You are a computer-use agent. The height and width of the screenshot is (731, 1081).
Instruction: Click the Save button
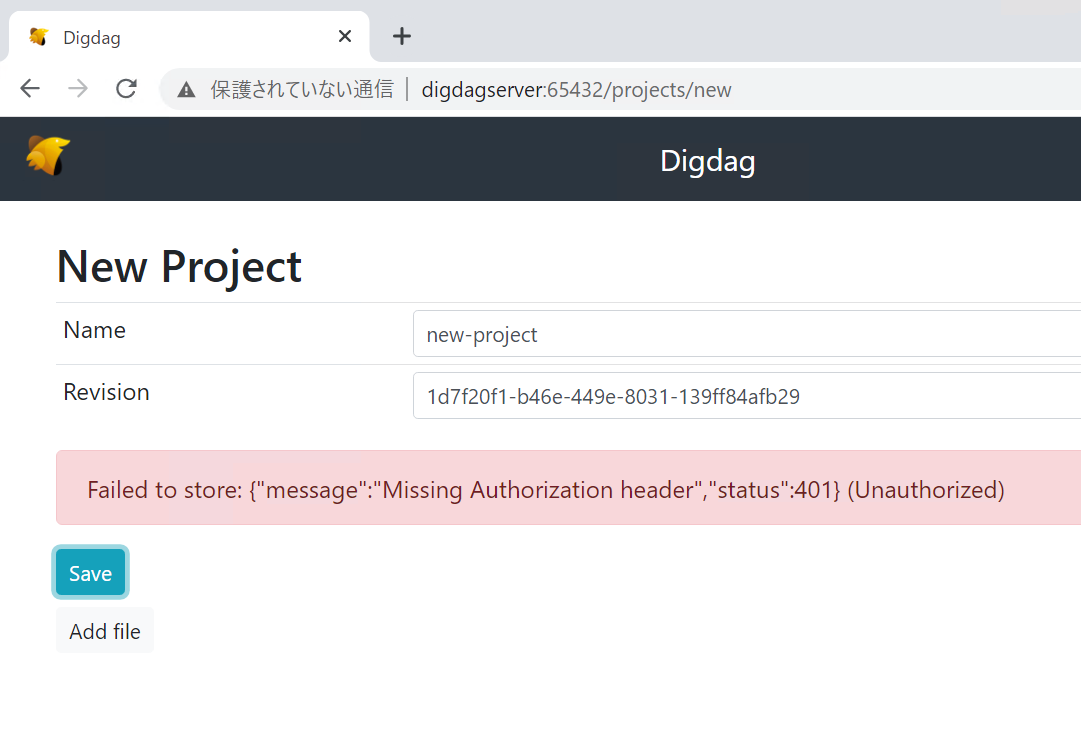(x=90, y=572)
